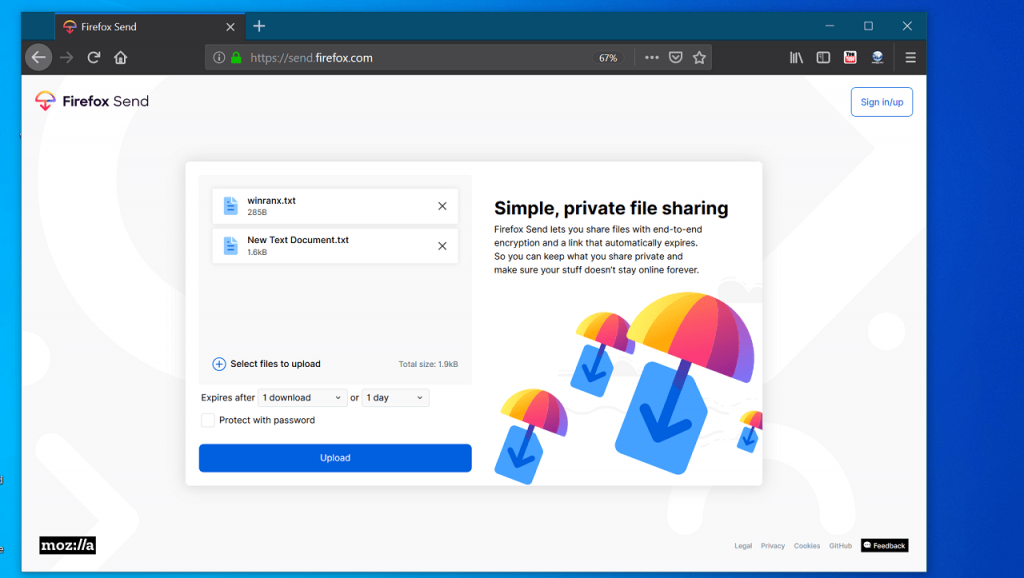1024x578 pixels.
Task: Click the Upload button
Action: point(335,458)
